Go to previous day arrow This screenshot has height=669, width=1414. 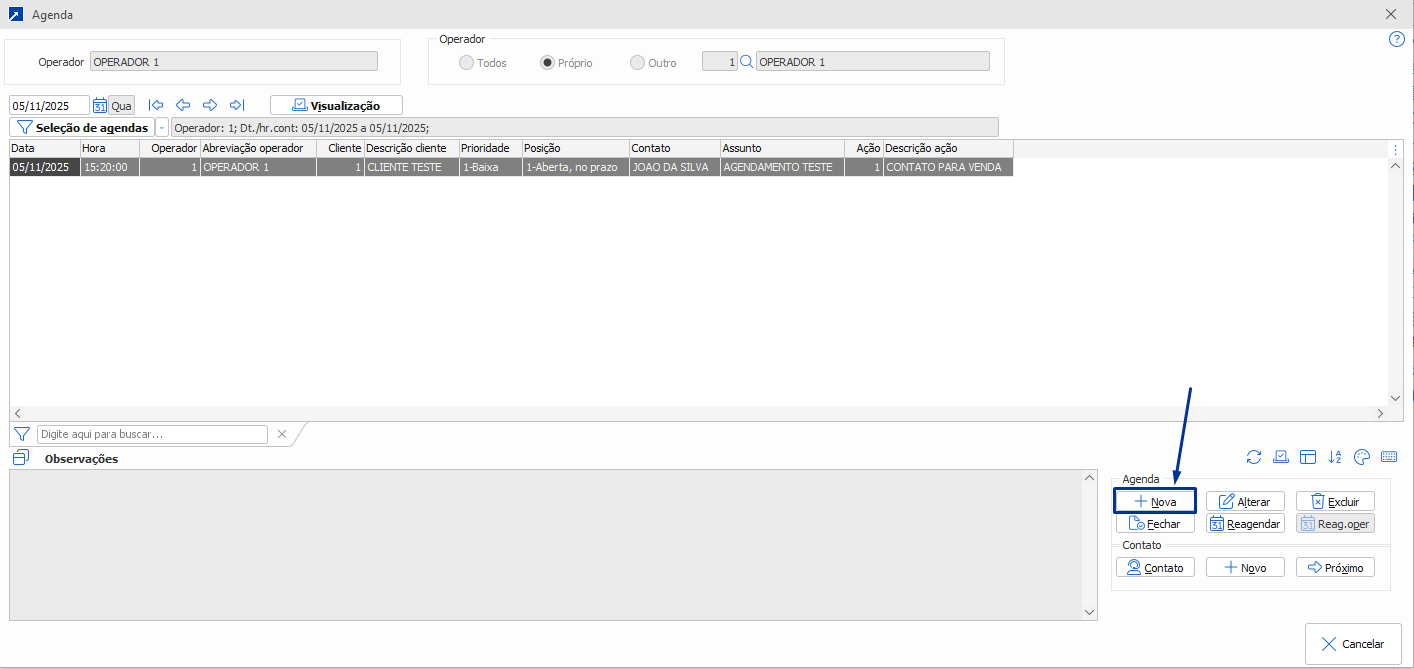tap(183, 105)
